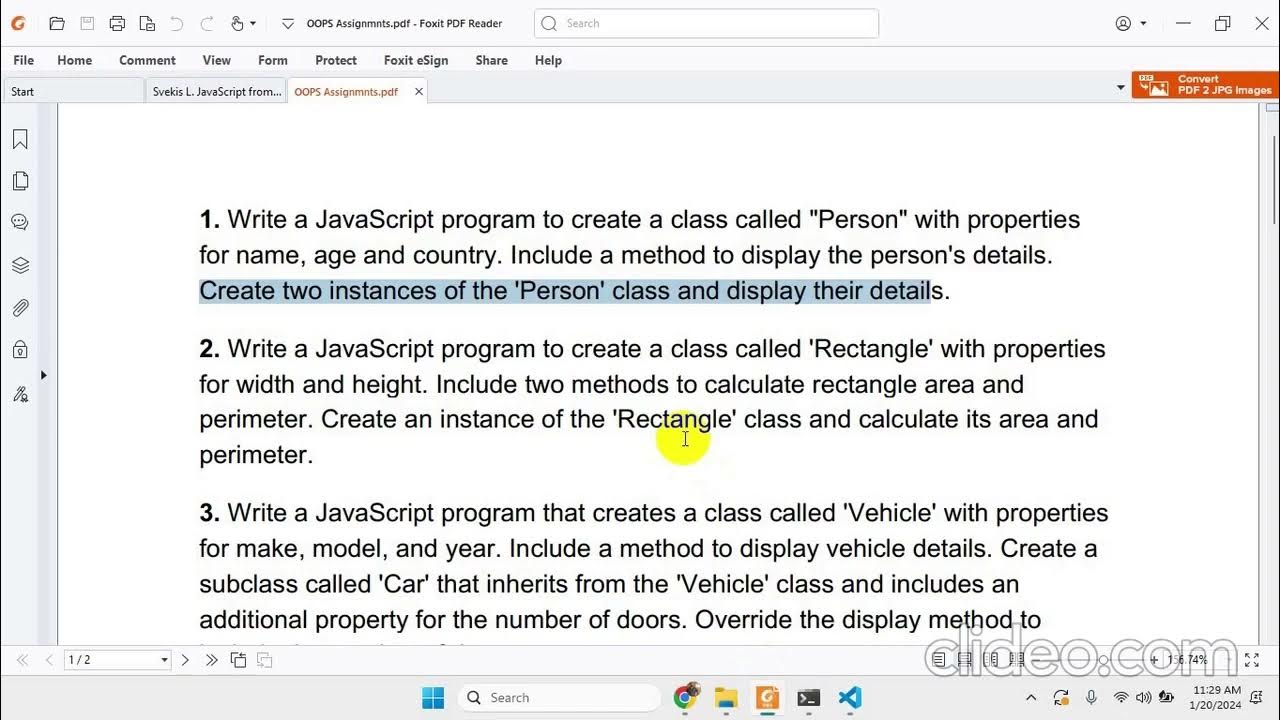Open the Digital Signatures panel
This screenshot has height=720, width=1280.
(x=20, y=393)
